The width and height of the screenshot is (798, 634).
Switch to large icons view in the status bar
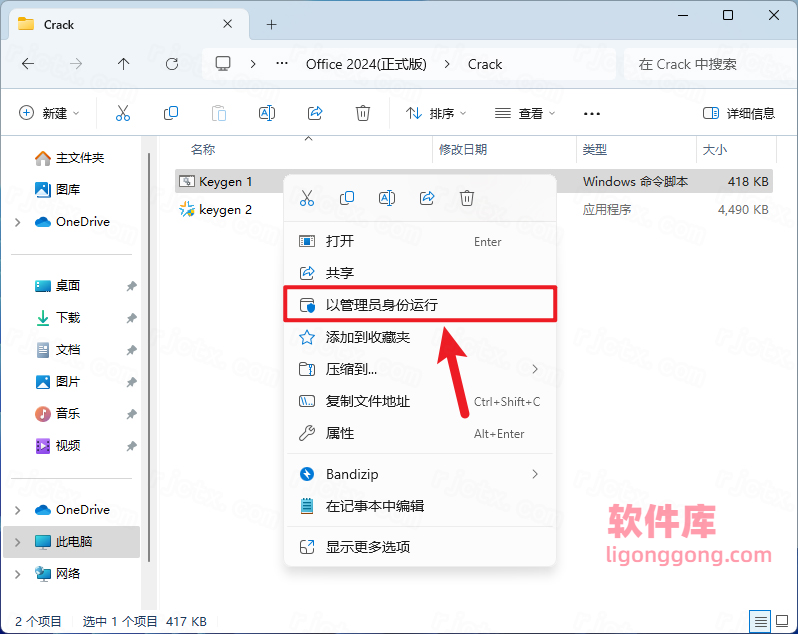782,621
